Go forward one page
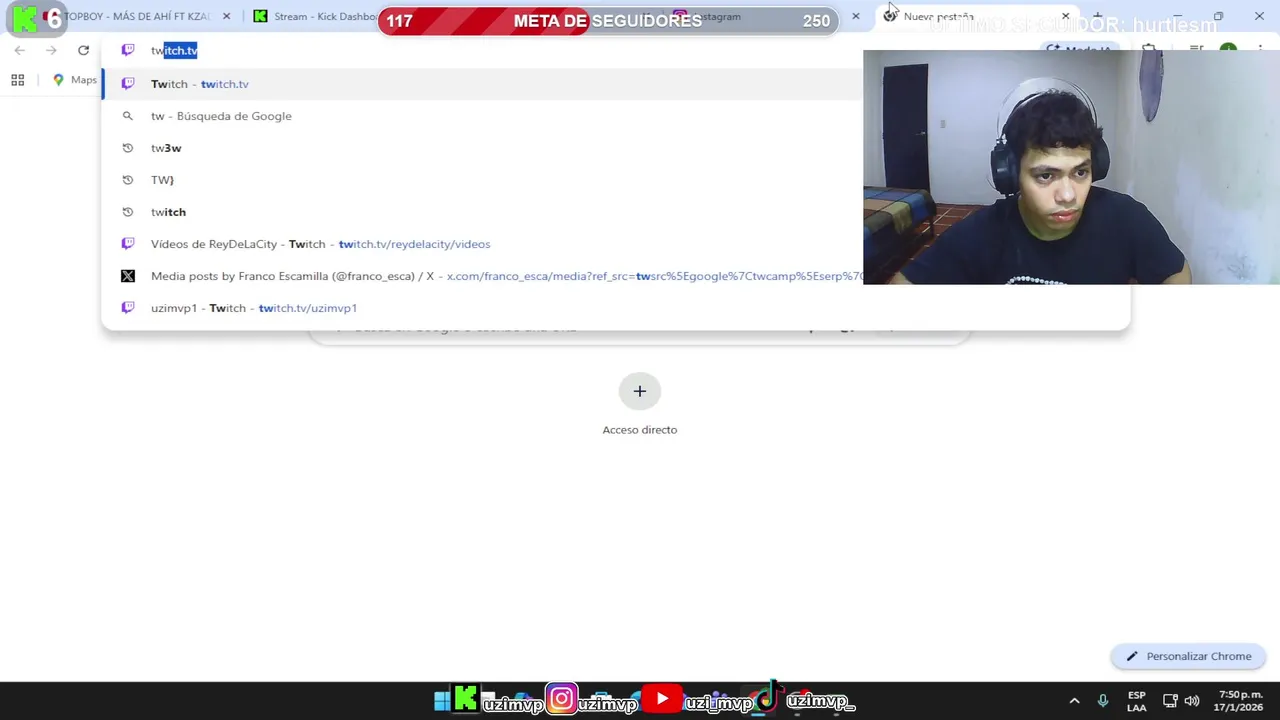This screenshot has height=720, width=1280. pos(51,50)
